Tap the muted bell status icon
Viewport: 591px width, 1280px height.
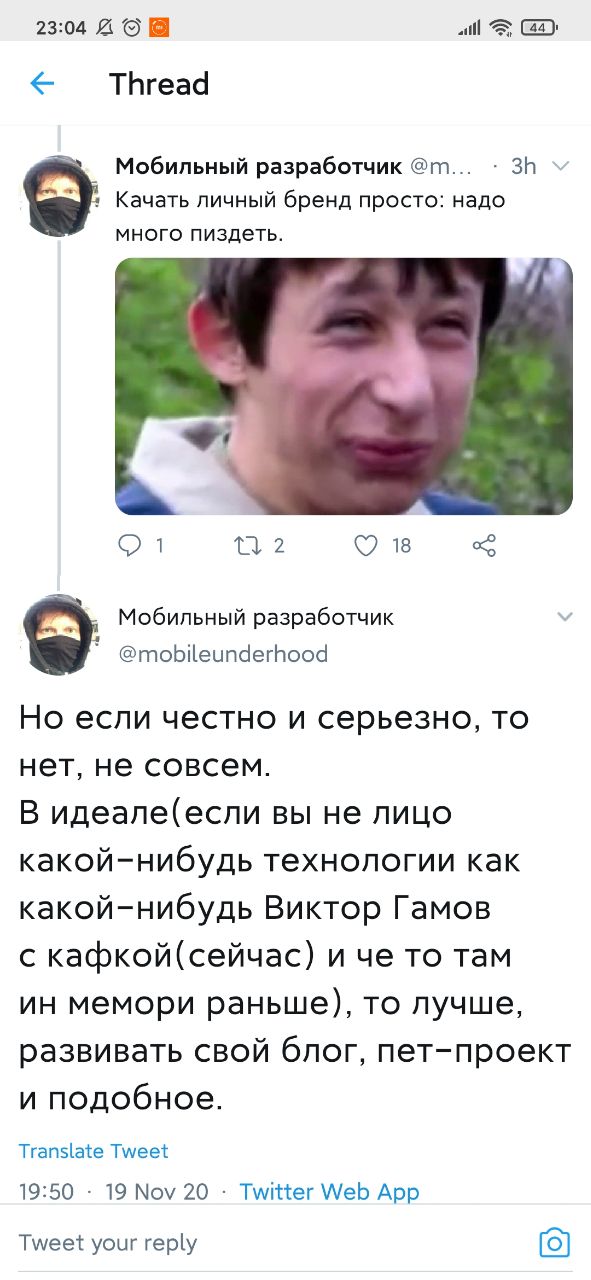[105, 28]
